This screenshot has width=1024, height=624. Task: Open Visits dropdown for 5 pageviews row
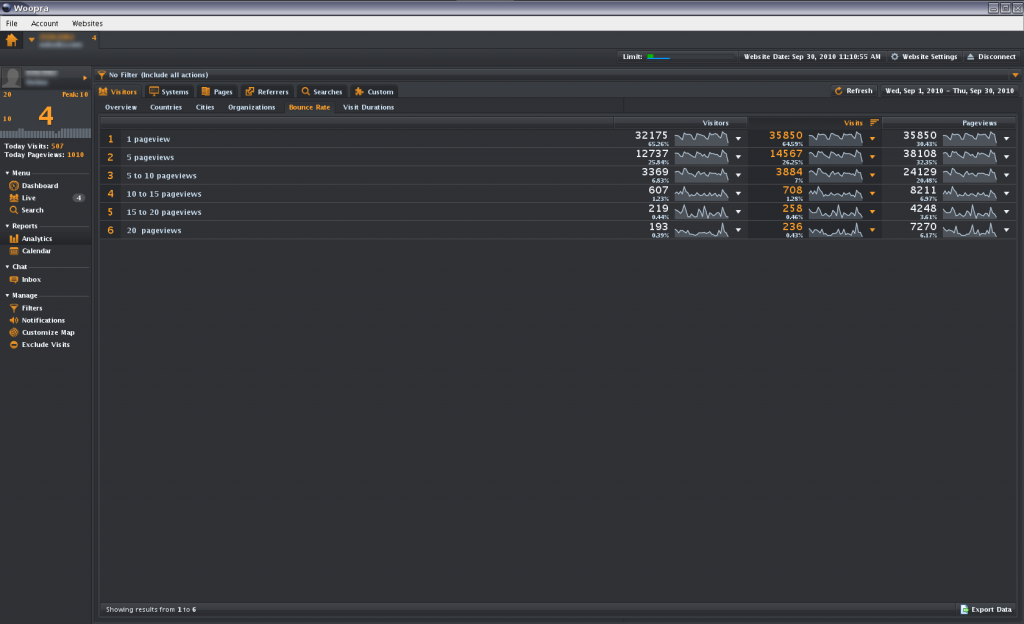tap(872, 157)
